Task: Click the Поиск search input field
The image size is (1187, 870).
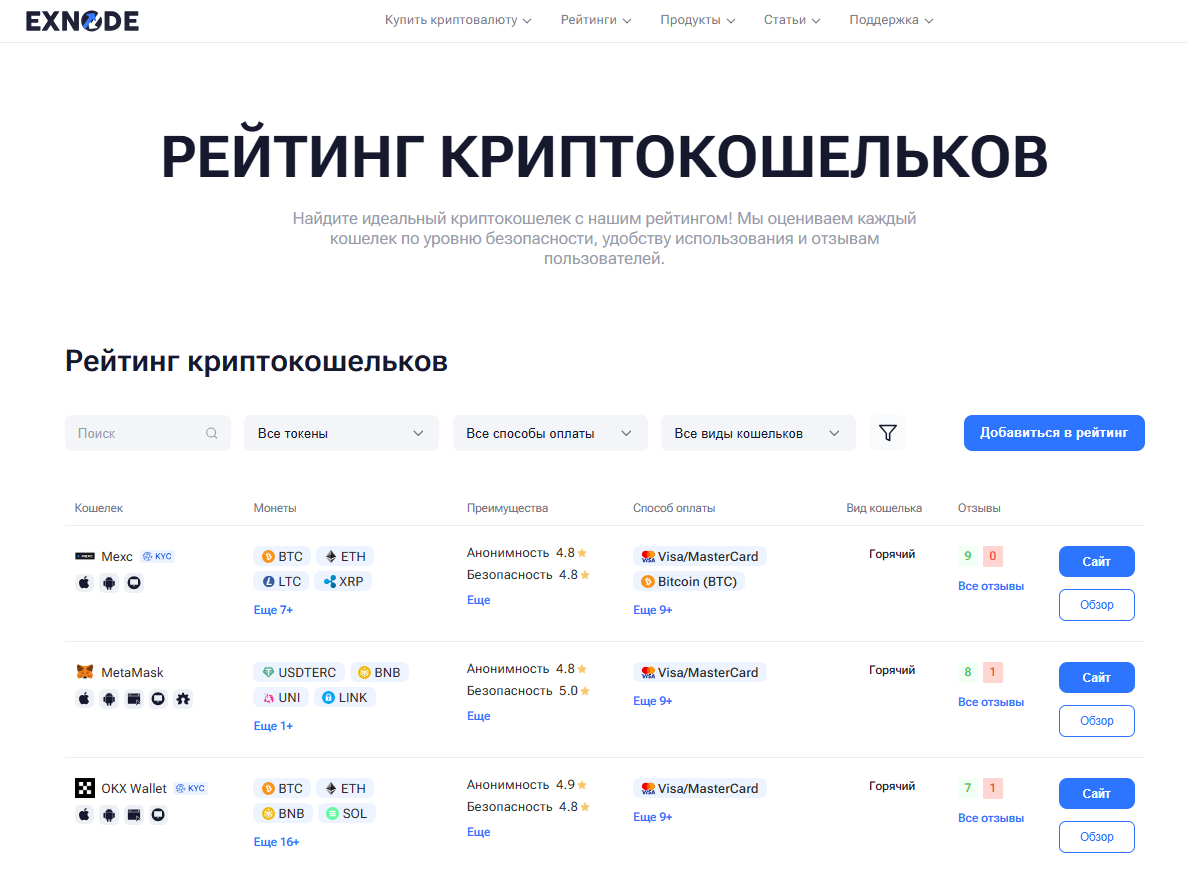Action: pyautogui.click(x=130, y=432)
